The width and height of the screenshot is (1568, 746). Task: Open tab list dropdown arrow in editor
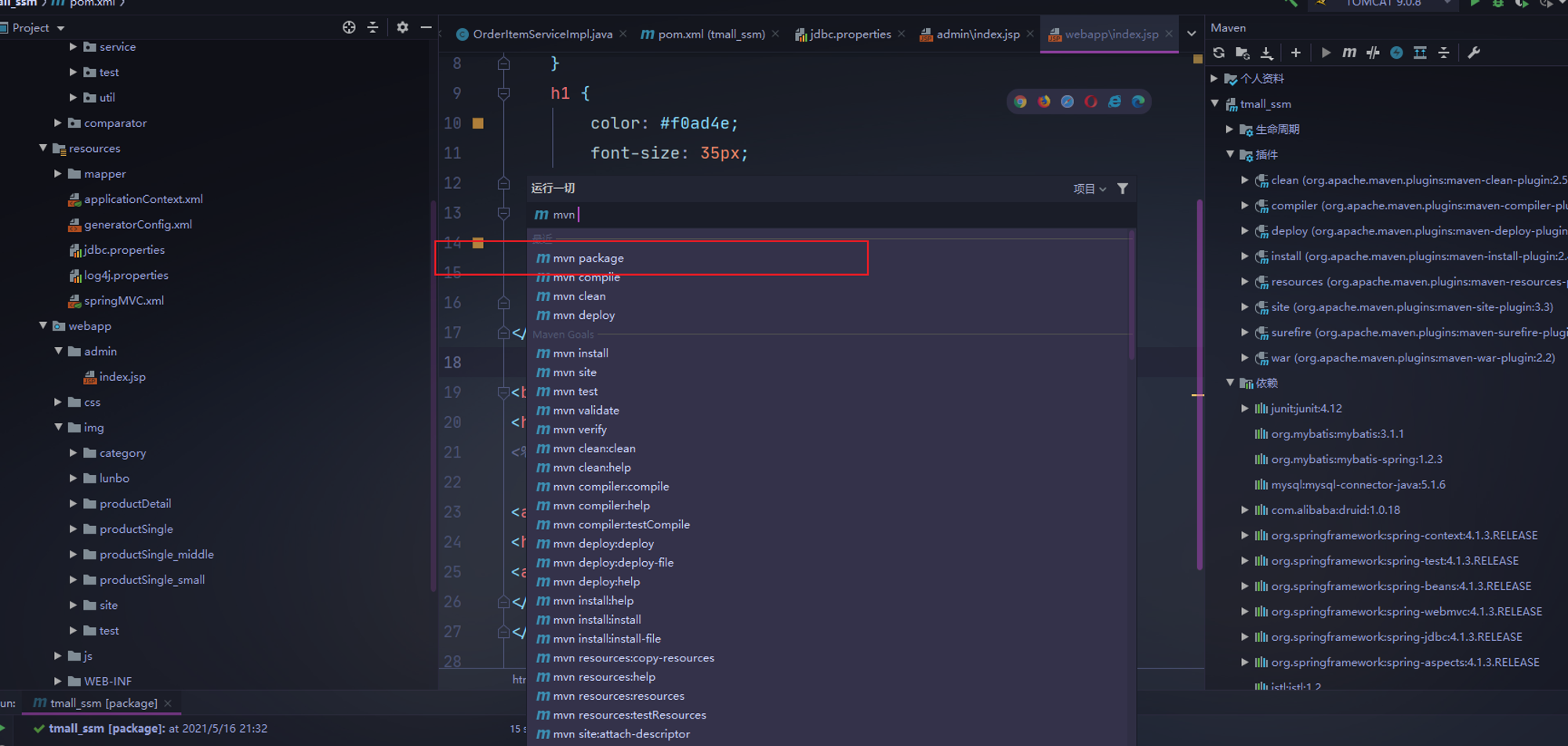point(1192,34)
